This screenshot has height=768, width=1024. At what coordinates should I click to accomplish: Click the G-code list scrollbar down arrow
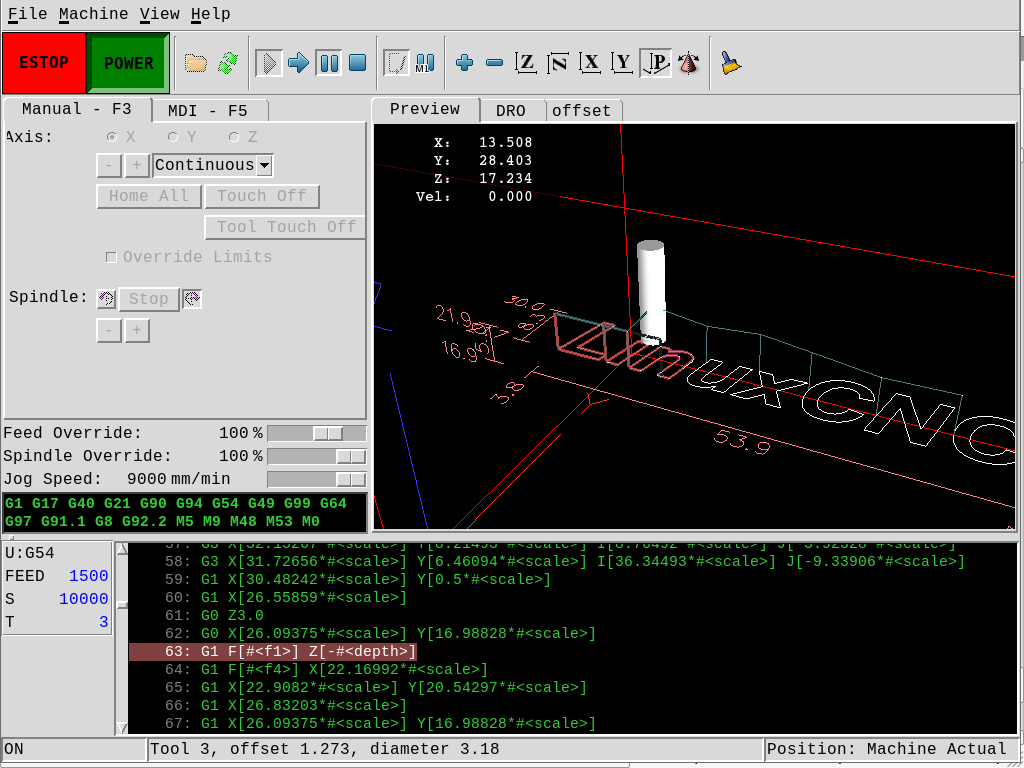[122, 728]
